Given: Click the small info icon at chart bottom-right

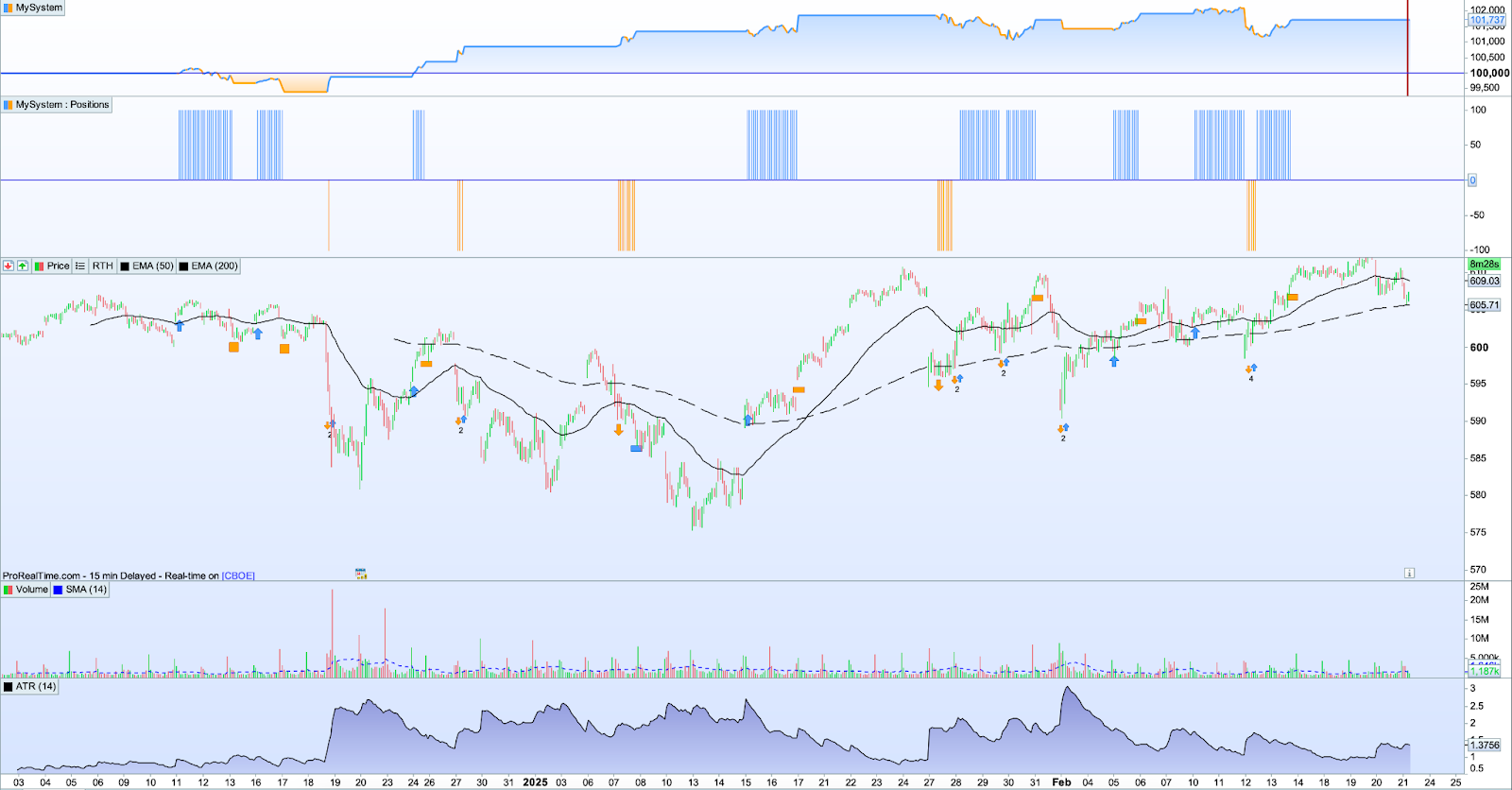Looking at the screenshot, I should click(x=1409, y=573).
